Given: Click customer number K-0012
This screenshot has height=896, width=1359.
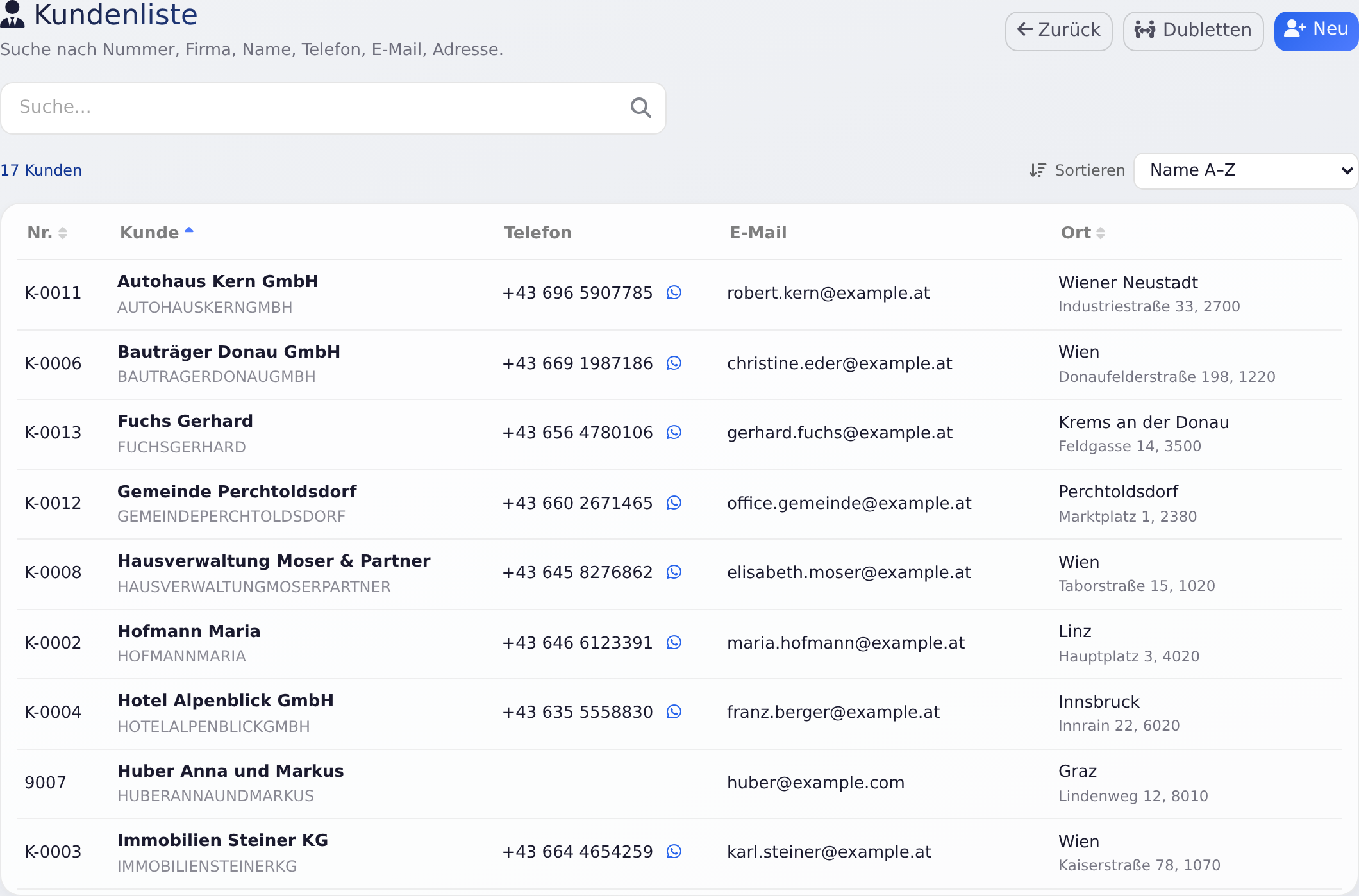Looking at the screenshot, I should coord(53,503).
